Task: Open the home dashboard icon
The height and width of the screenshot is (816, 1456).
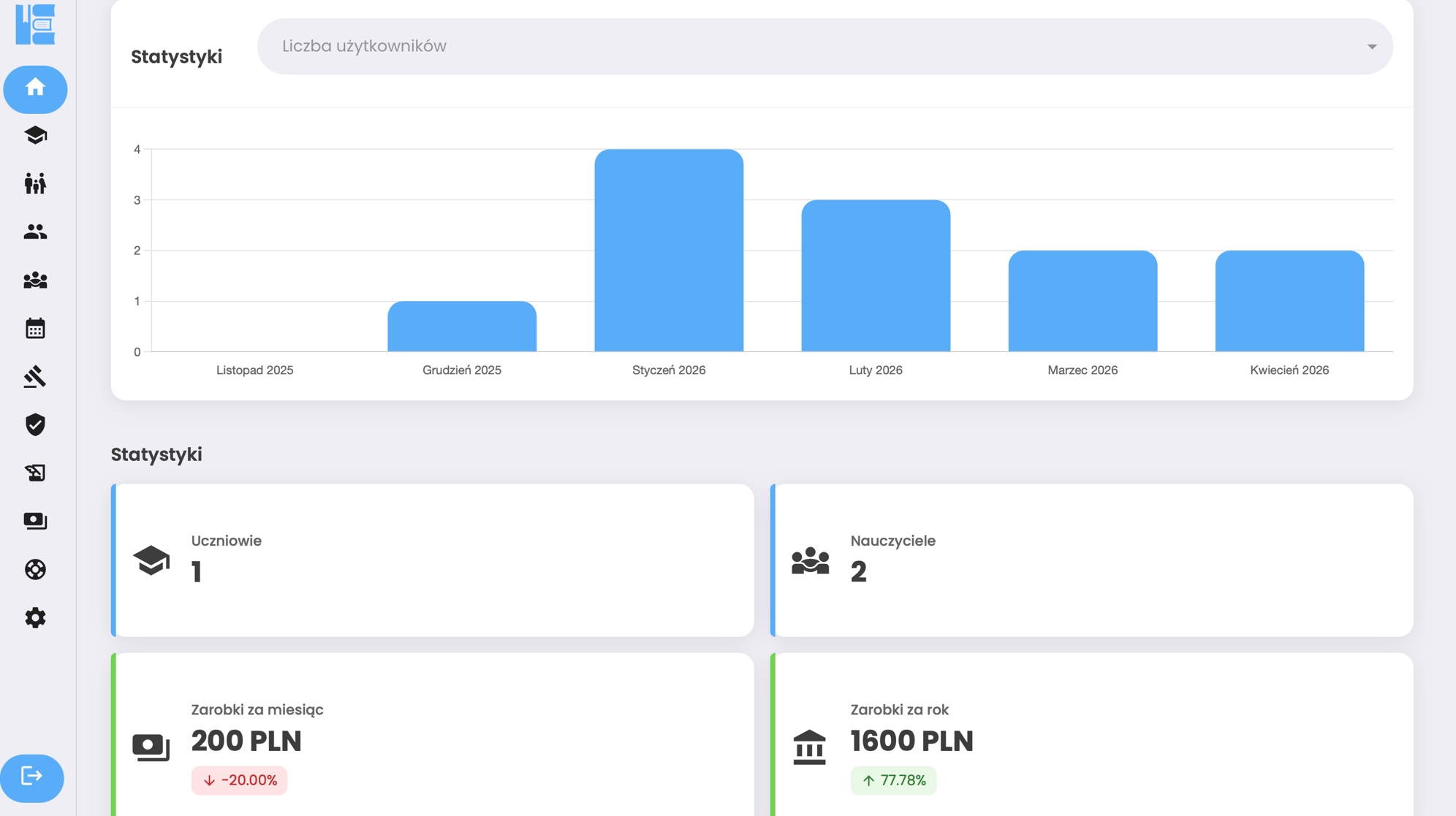Action: [x=35, y=88]
